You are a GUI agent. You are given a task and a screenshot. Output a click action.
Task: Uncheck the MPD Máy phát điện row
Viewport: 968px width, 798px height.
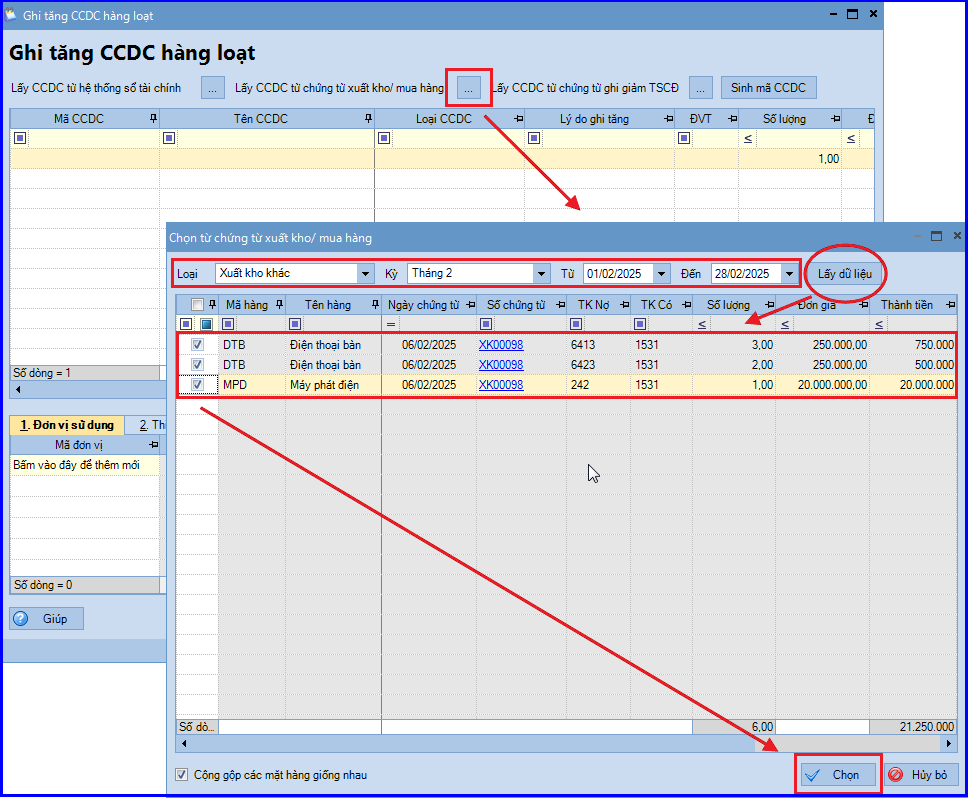[x=198, y=384]
